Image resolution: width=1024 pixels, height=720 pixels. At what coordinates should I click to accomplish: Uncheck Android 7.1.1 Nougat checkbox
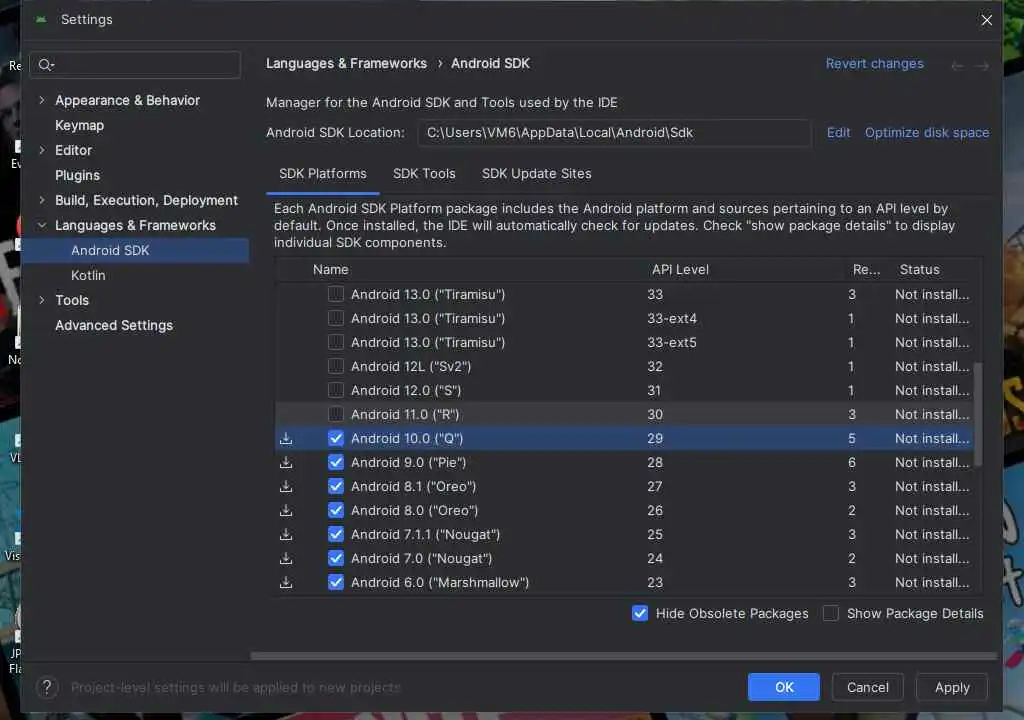click(x=336, y=534)
